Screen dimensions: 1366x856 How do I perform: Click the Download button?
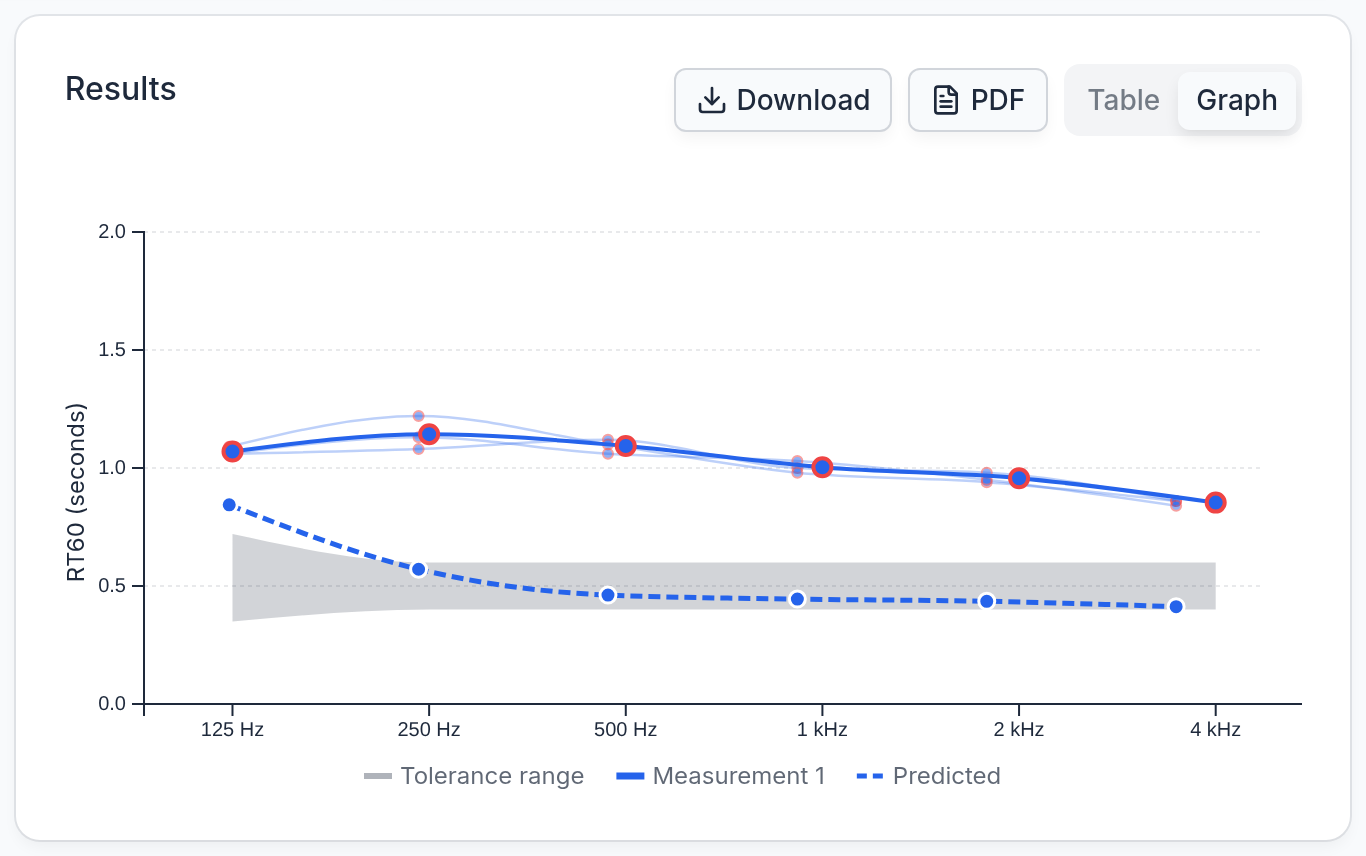[x=783, y=100]
